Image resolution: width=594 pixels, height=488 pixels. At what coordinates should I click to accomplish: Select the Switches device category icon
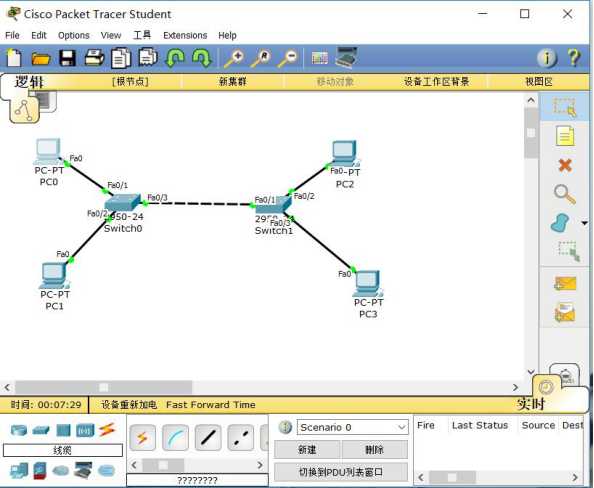[41, 430]
